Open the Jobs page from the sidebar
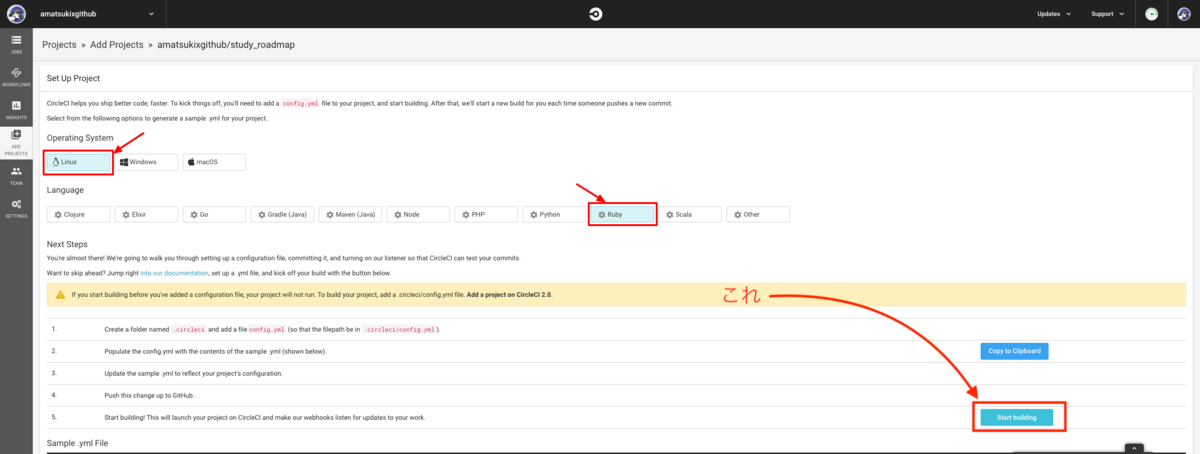 [16, 43]
